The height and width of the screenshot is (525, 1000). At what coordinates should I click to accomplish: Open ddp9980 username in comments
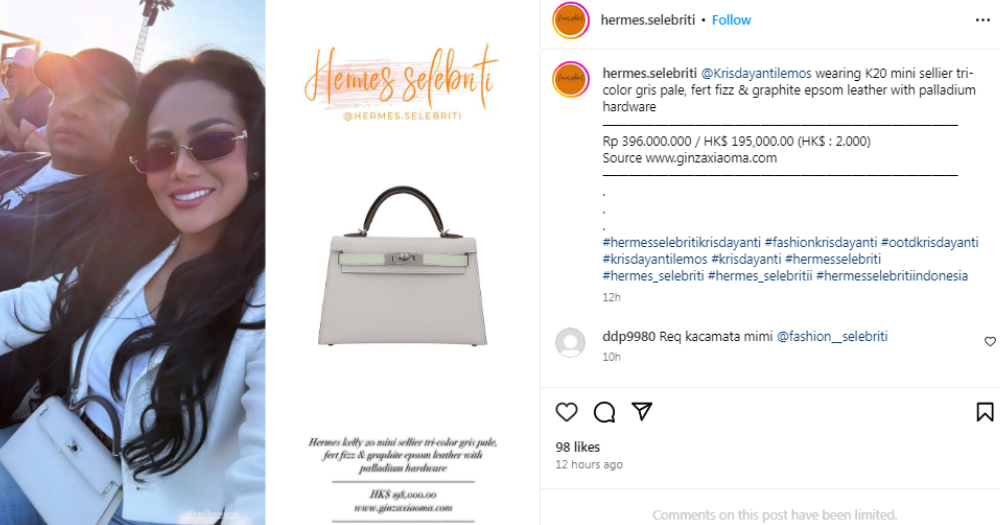629,336
